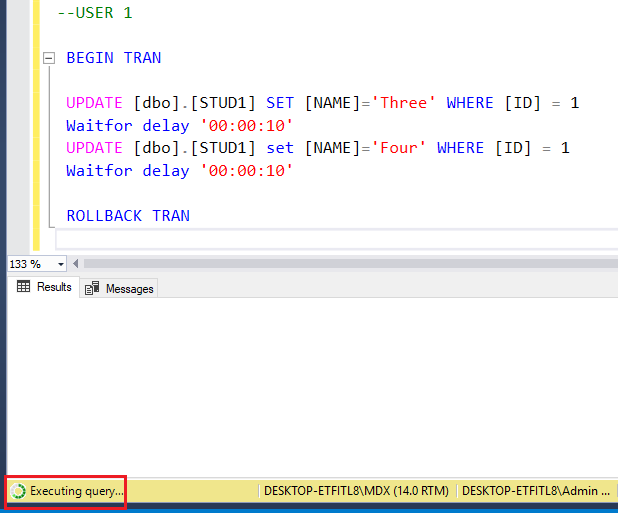The width and height of the screenshot is (618, 513).
Task: Click the BEGIN TRAN statement
Action: [114, 58]
